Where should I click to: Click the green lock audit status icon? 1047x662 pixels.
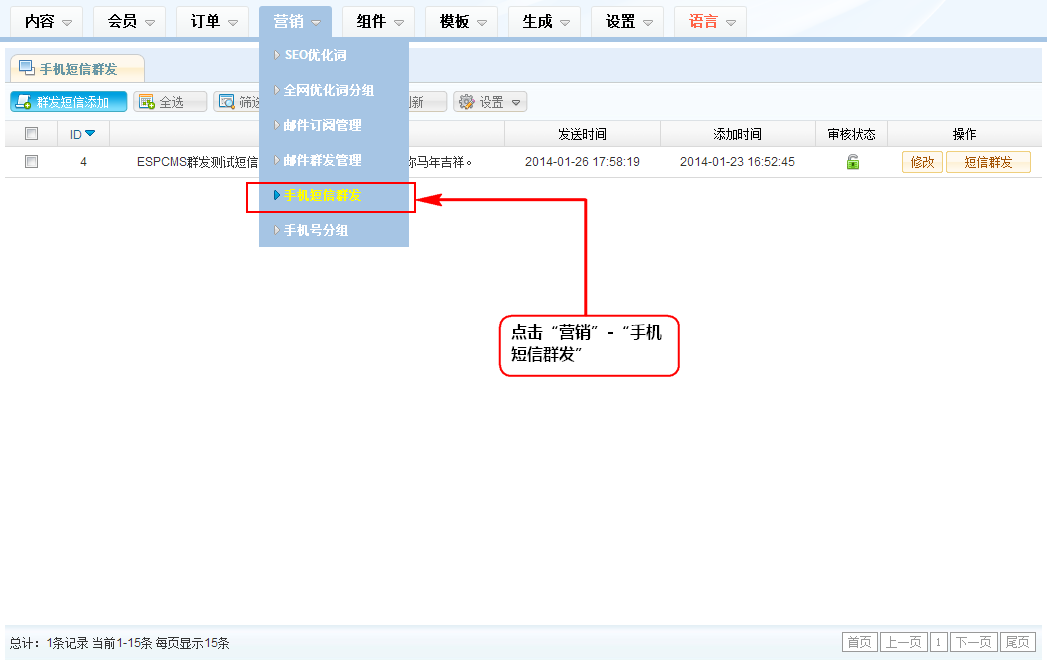coord(852,162)
